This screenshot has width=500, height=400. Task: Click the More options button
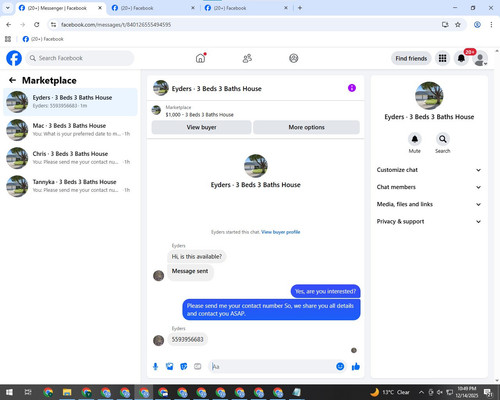tap(306, 127)
